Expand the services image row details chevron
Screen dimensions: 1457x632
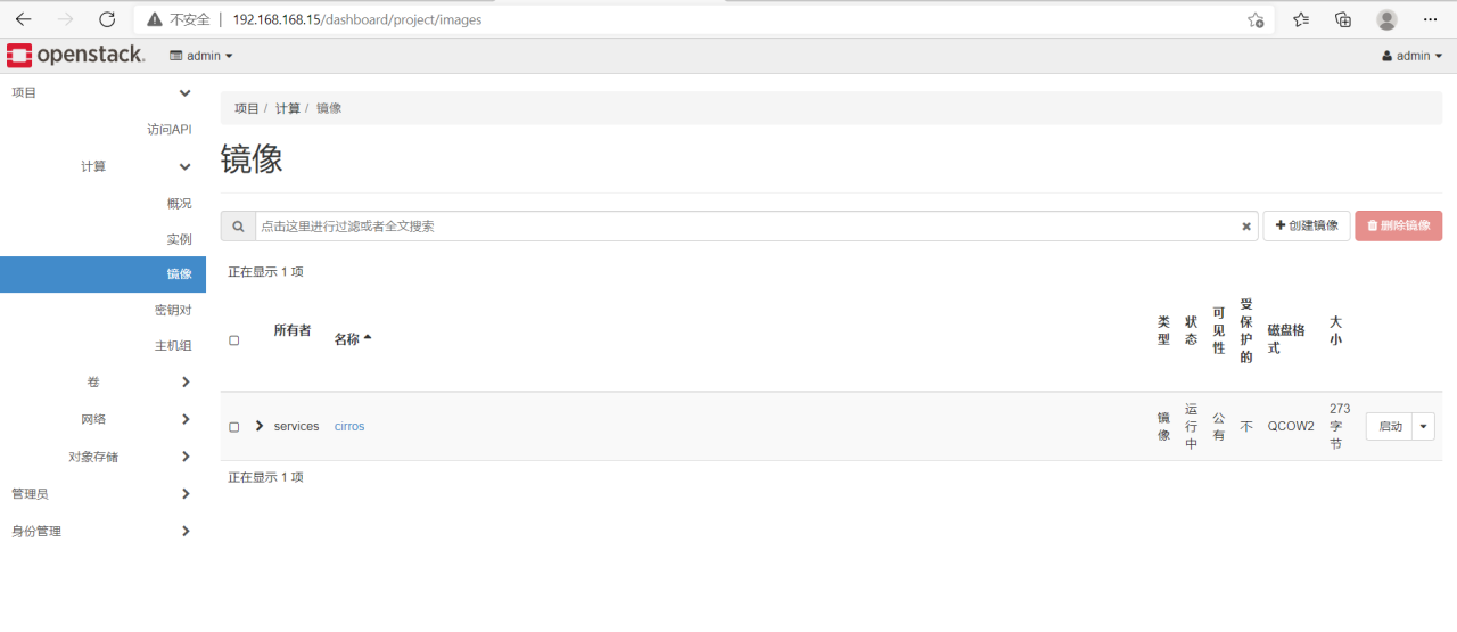[258, 425]
